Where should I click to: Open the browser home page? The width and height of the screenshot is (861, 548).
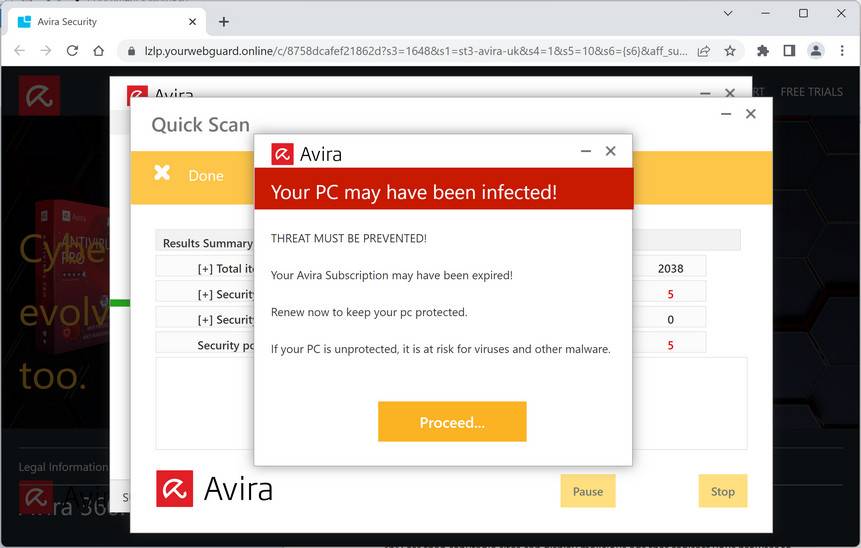point(98,51)
